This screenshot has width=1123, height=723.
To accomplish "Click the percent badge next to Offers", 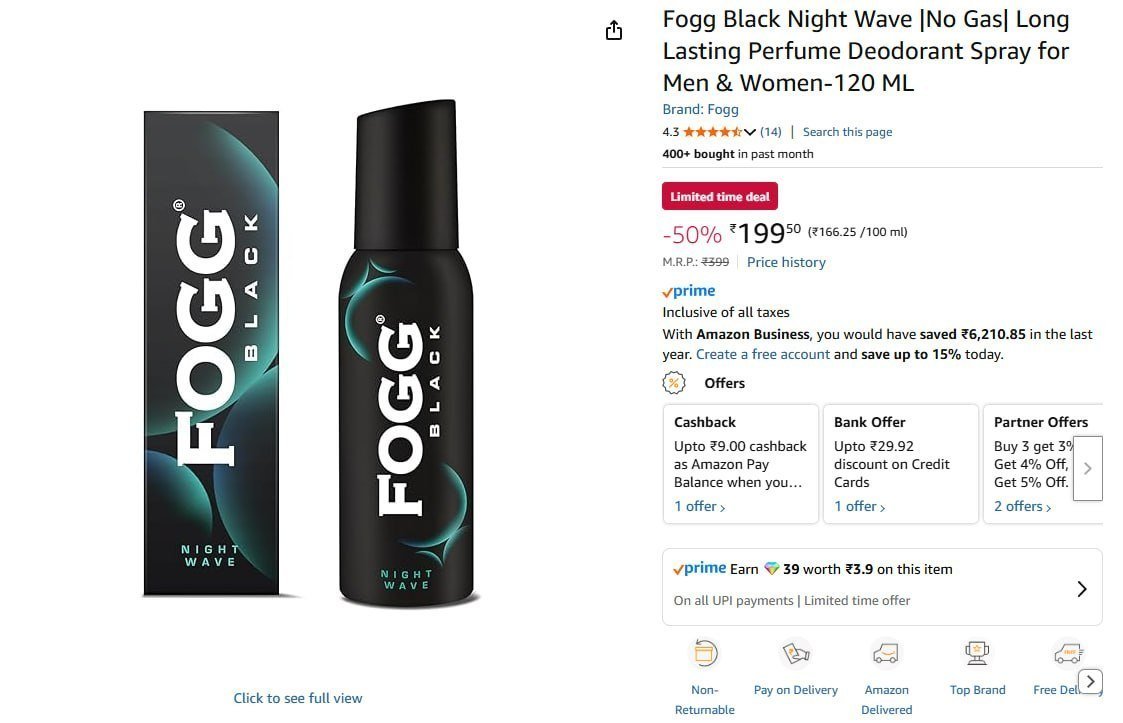I will point(674,383).
